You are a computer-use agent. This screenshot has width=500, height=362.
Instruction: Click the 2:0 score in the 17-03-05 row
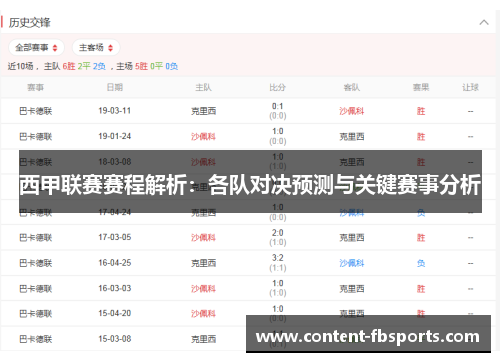278,233
